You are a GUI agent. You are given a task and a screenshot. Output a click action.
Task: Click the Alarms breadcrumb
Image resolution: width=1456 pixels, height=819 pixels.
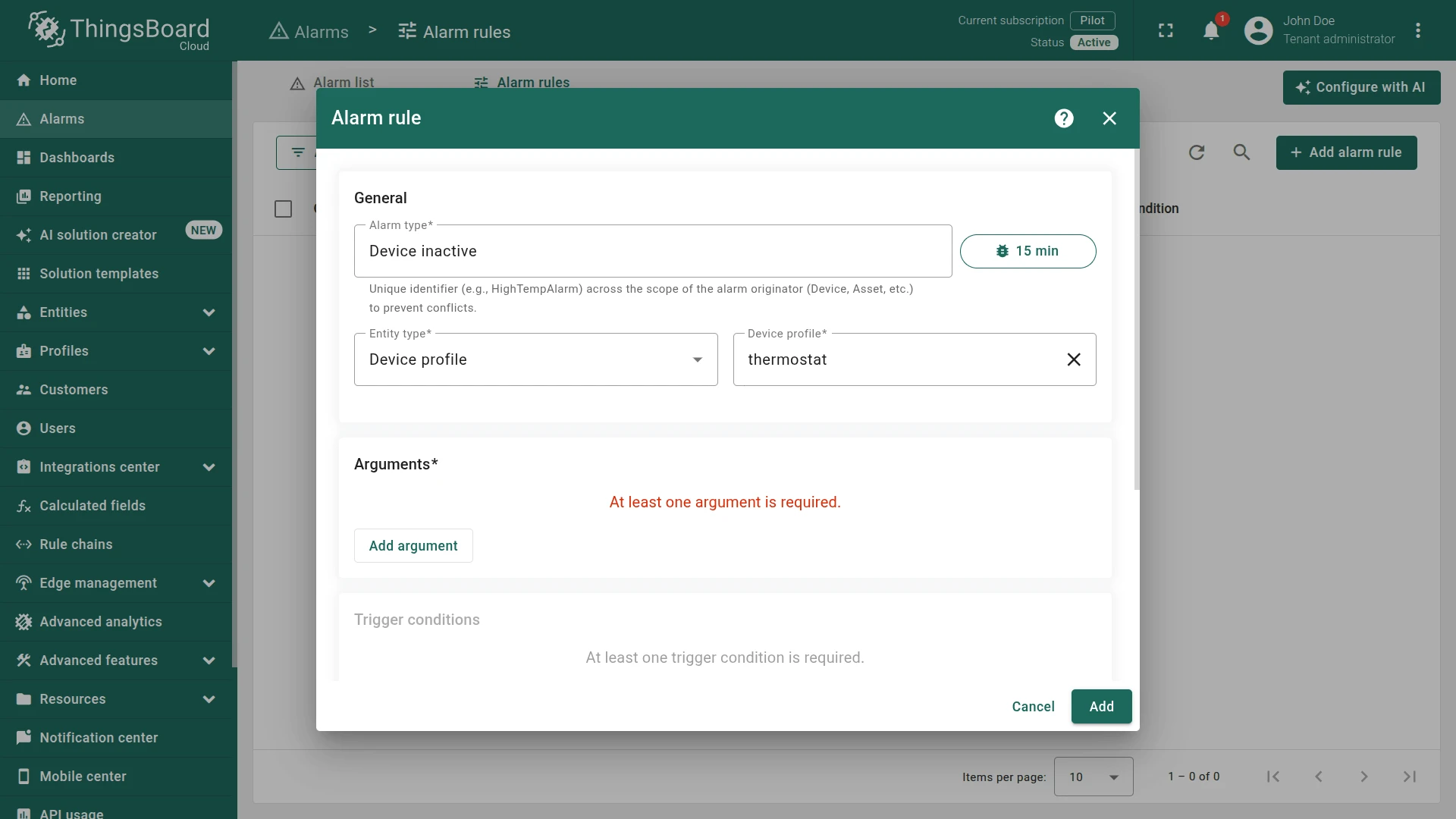(309, 32)
